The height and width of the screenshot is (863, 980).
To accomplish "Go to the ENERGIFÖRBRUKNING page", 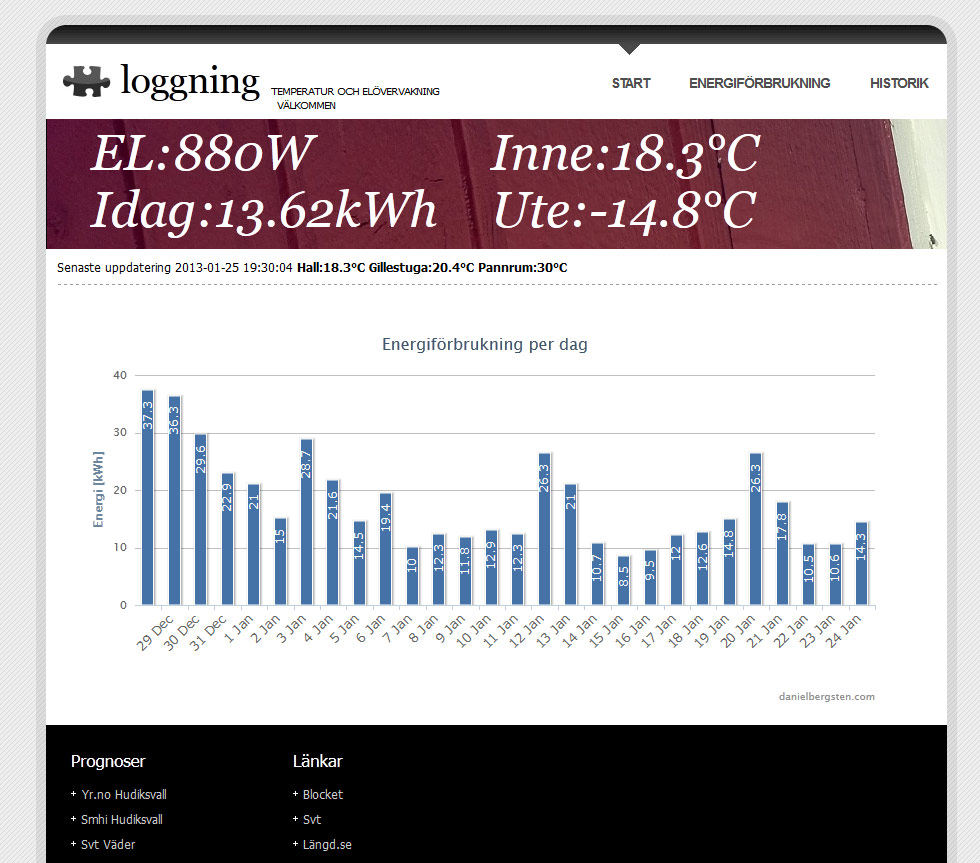I will click(759, 83).
